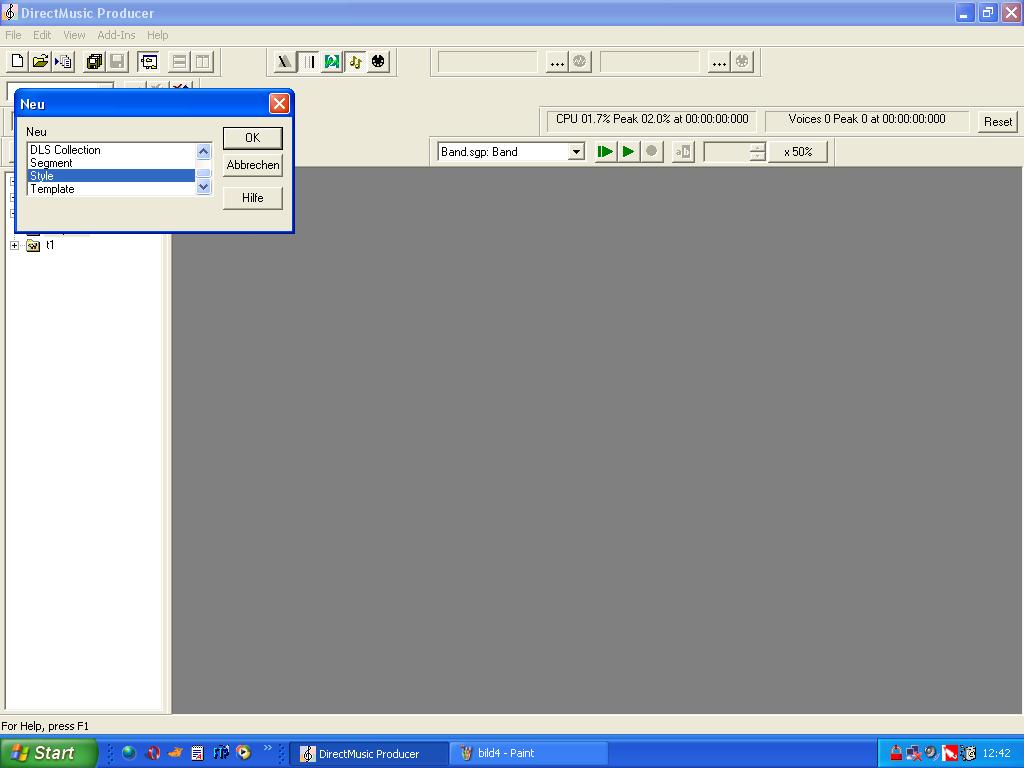Toggle the project tree view icon
Viewport: 1024px width, 768px height.
(x=148, y=61)
